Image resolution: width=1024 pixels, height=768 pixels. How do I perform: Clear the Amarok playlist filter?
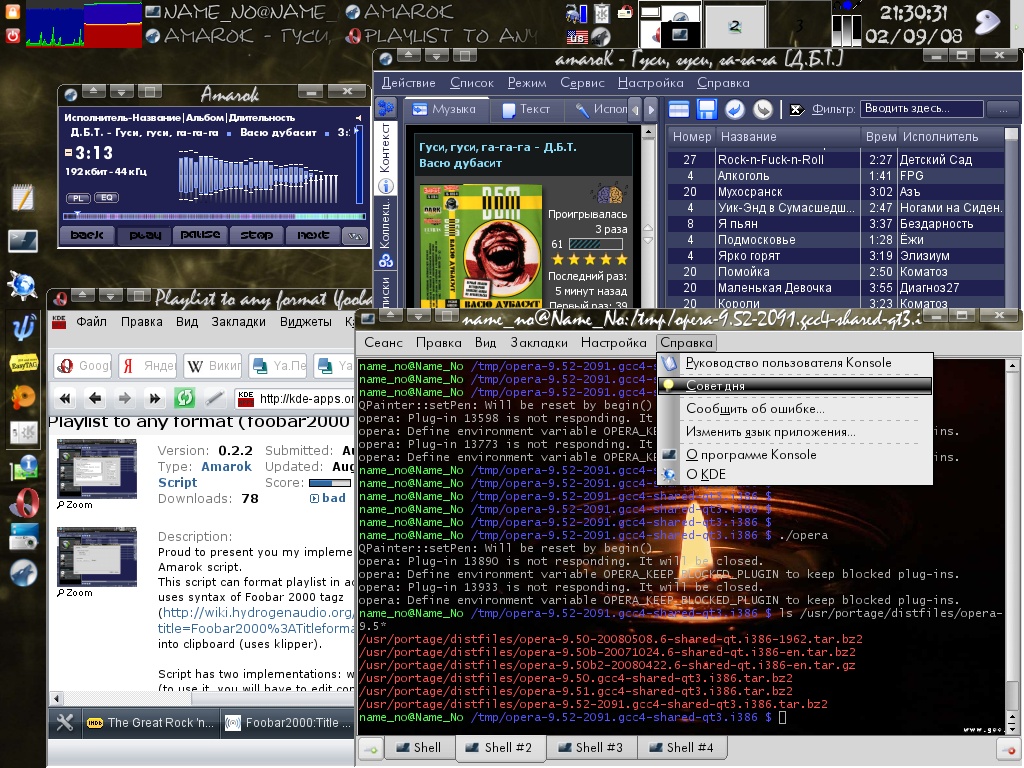click(x=797, y=109)
